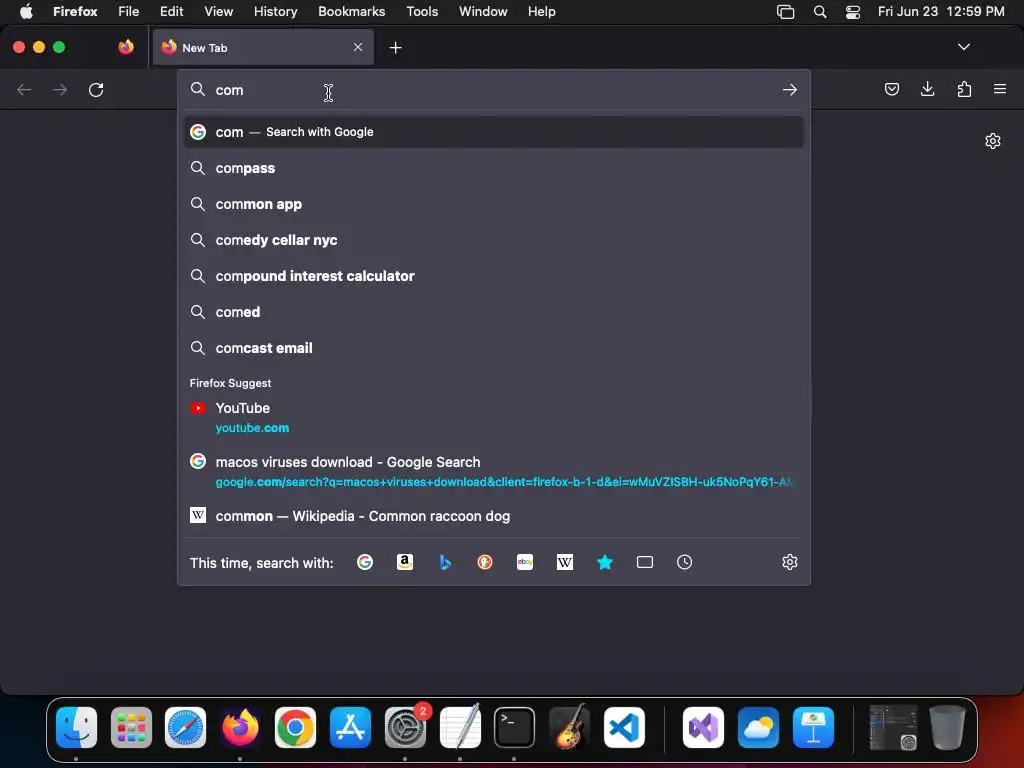Search this time with eBay
Image resolution: width=1024 pixels, height=768 pixels.
pyautogui.click(x=525, y=562)
